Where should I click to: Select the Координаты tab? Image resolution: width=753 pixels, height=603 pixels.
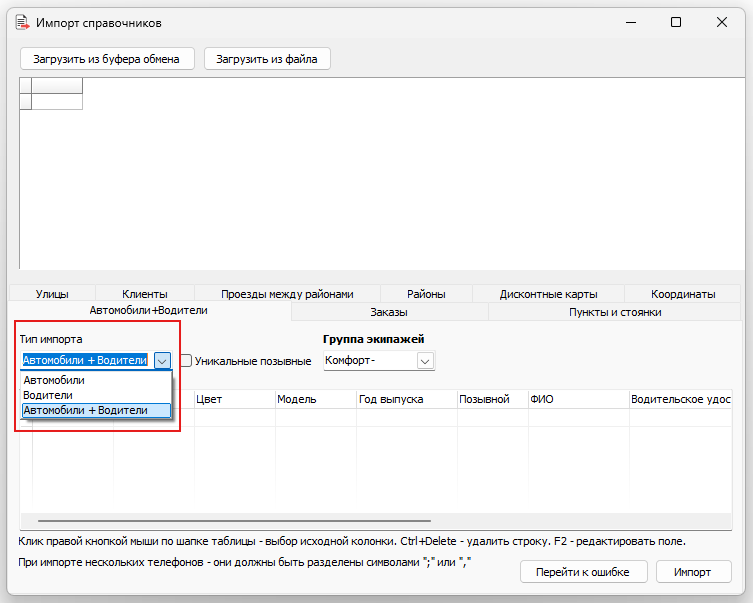[683, 294]
